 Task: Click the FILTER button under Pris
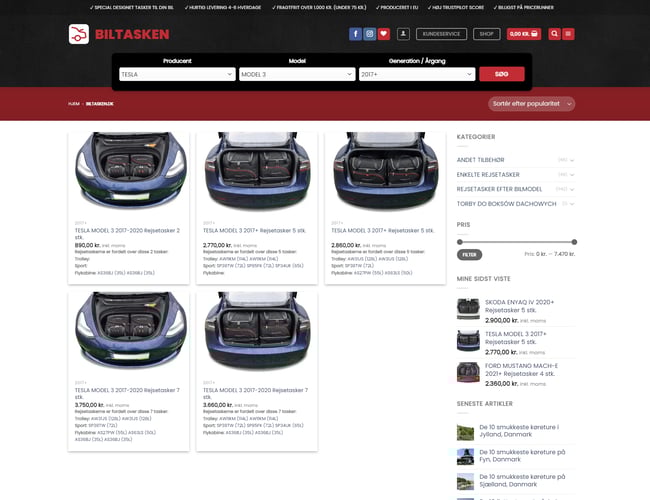click(469, 255)
